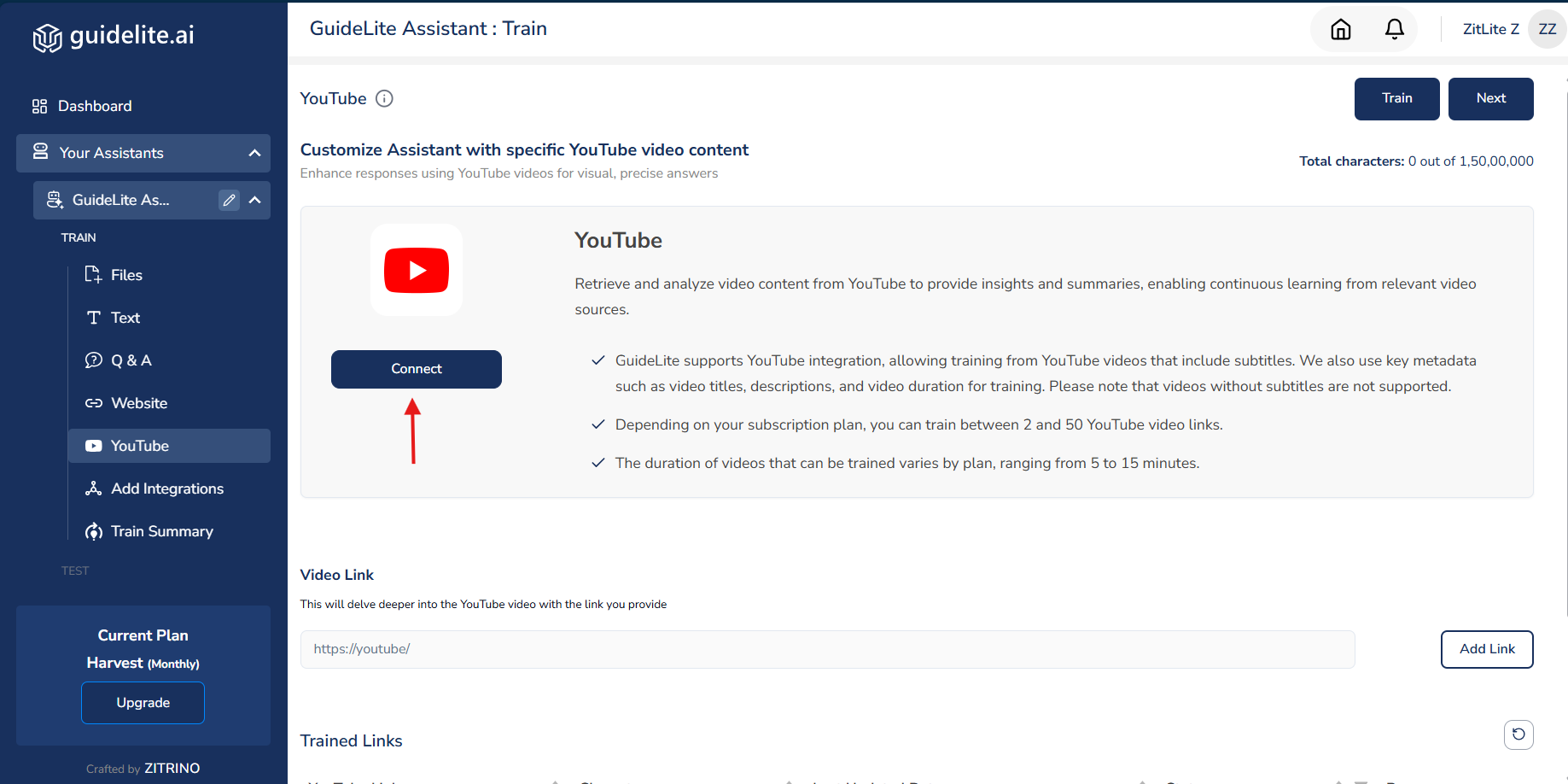Show info tooltip beside YouTube heading
Screen dimensions: 1568x784
tap(385, 98)
